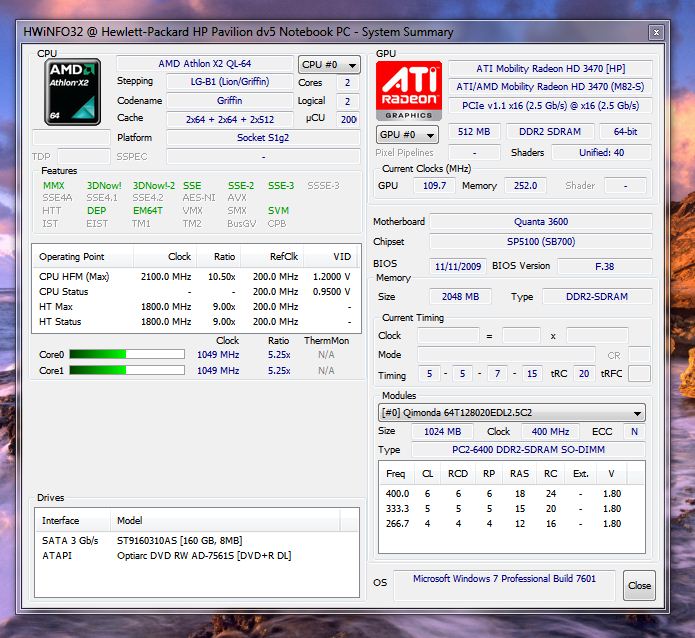Click the ATI Radeon Graphics logo

pos(409,91)
